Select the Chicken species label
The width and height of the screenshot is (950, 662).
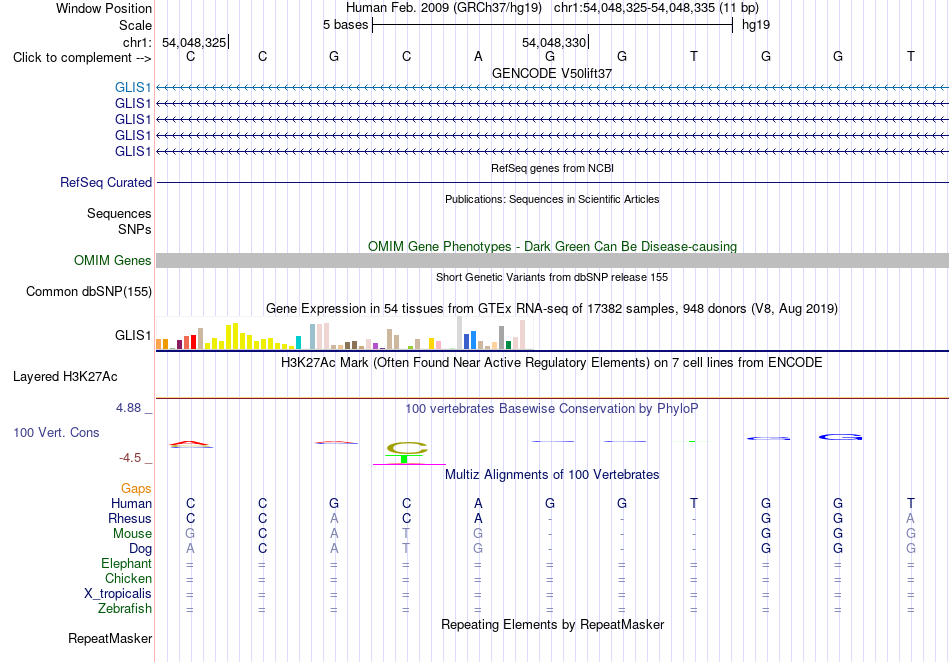(x=128, y=578)
